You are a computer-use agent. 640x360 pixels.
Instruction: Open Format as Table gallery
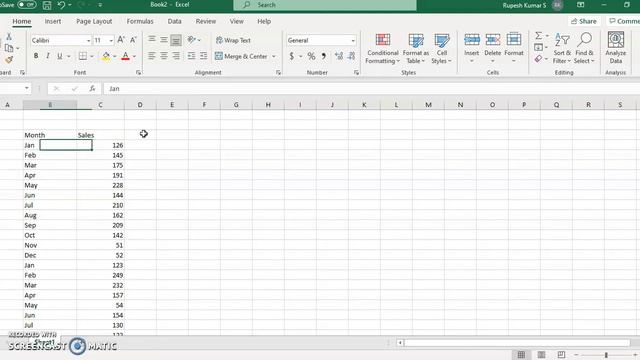click(416, 49)
